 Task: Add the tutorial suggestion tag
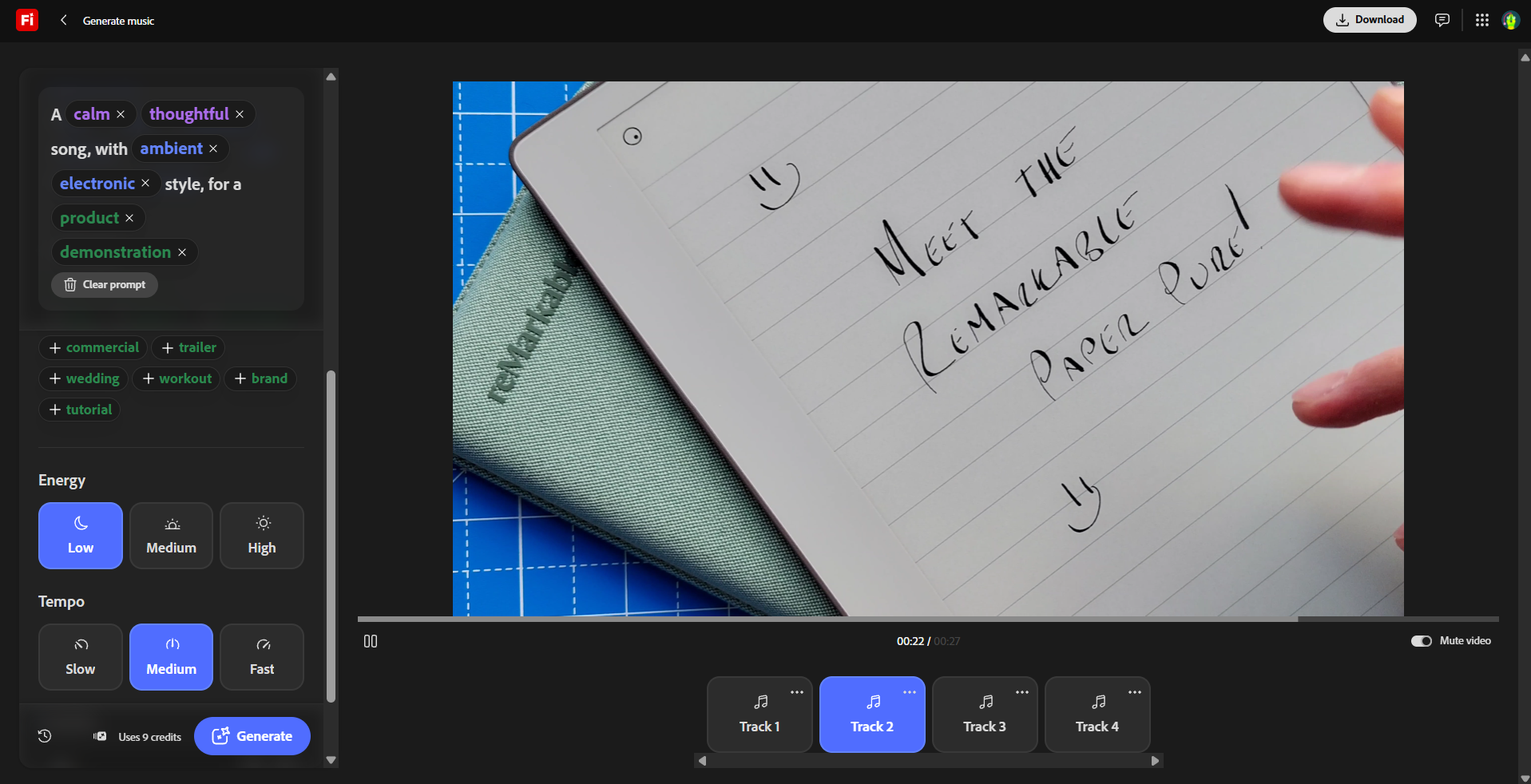(80, 410)
